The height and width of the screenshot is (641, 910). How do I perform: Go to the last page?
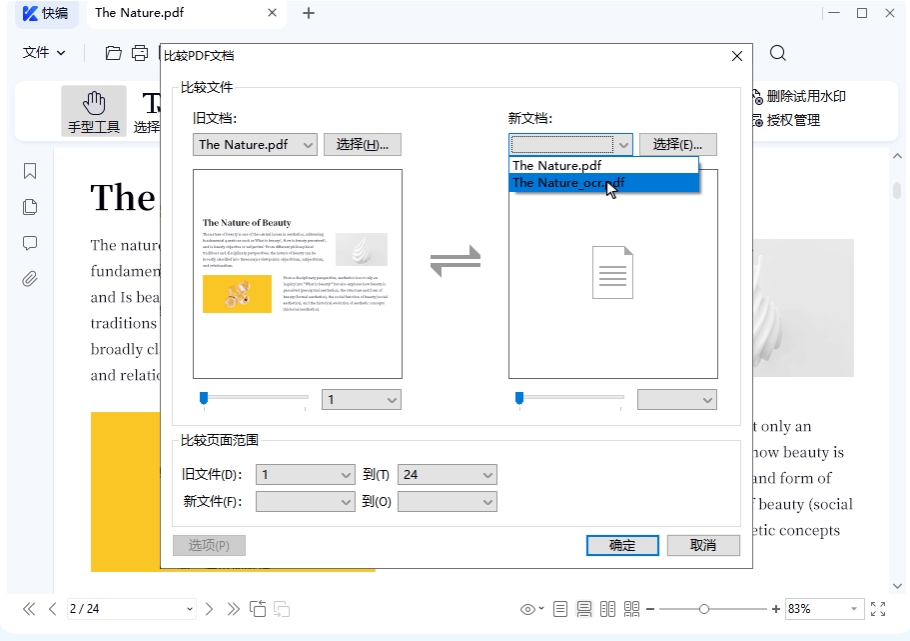[x=233, y=609]
